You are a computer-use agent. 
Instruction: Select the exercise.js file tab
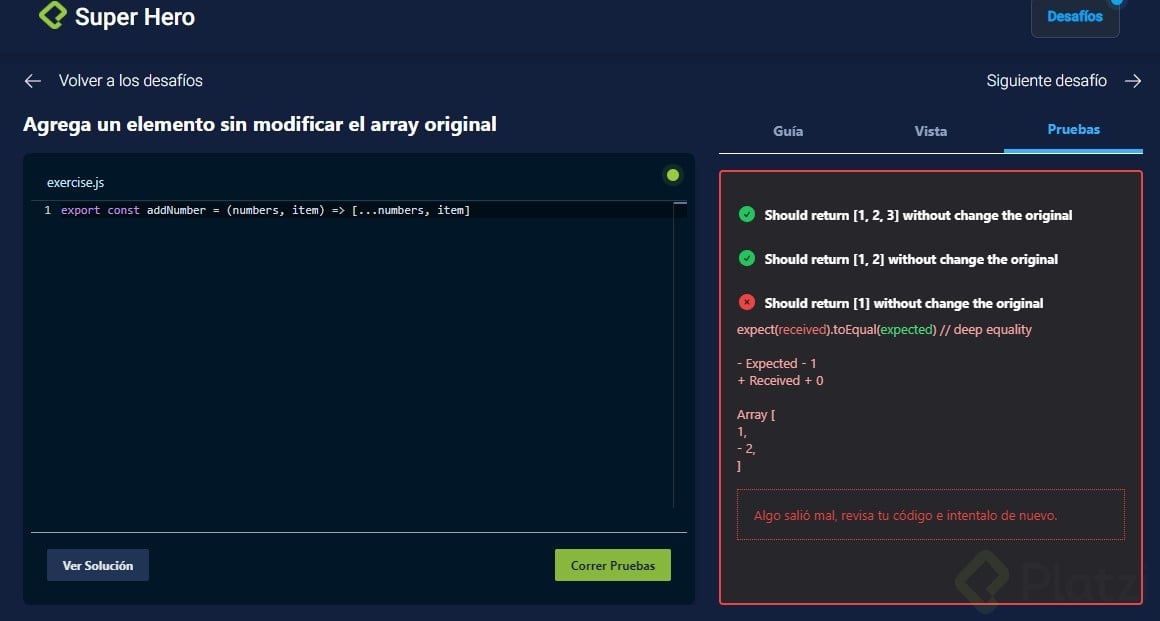point(75,182)
